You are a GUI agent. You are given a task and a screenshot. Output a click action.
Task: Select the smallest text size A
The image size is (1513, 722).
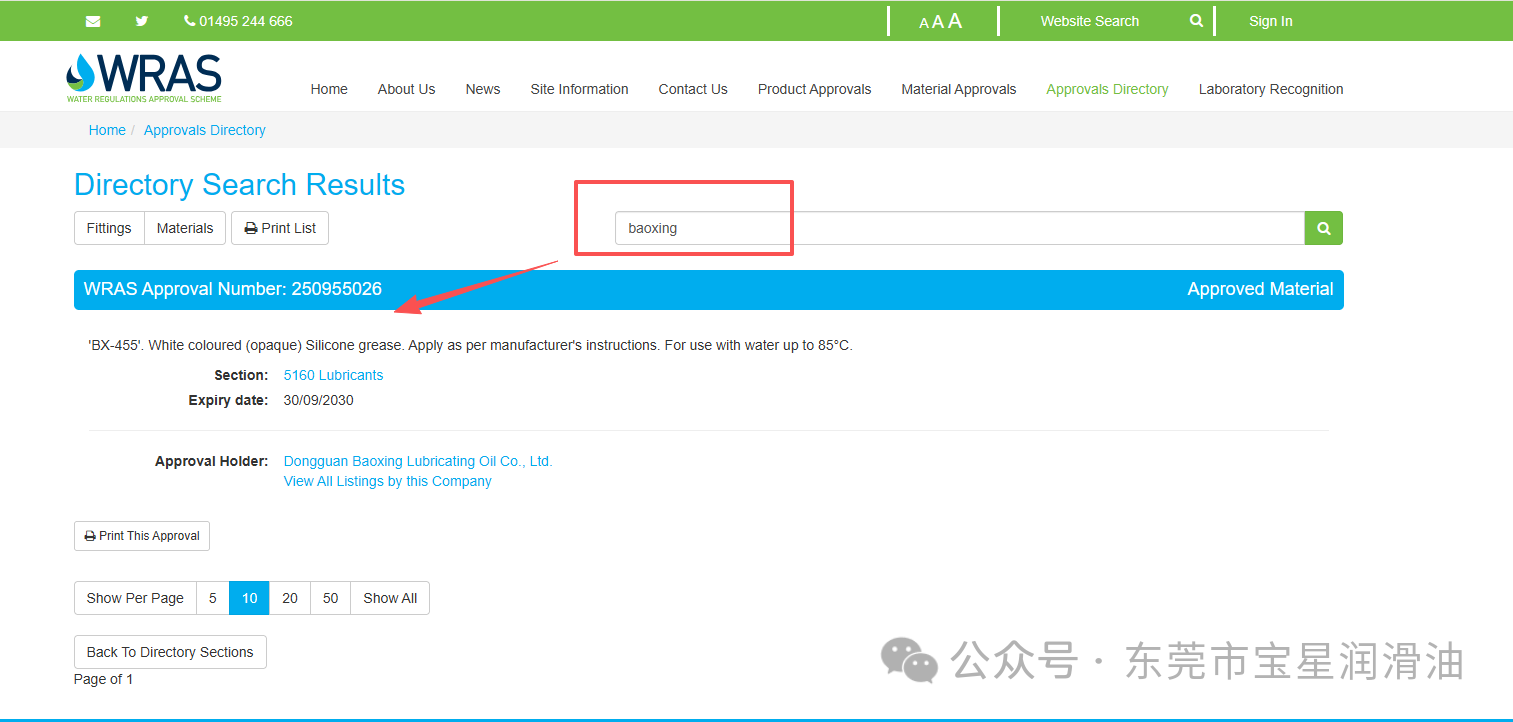[x=924, y=23]
